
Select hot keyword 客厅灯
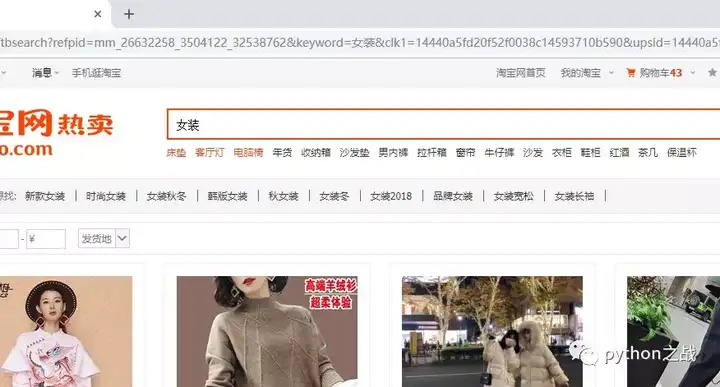209,152
